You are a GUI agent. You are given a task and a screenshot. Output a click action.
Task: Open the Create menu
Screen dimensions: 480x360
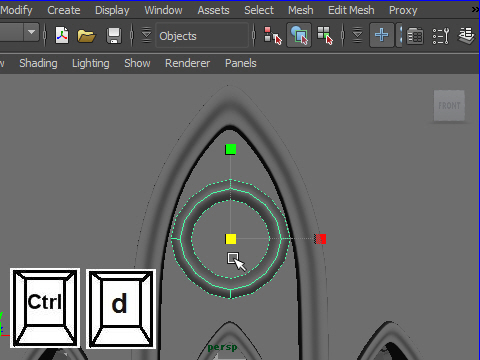coord(64,10)
